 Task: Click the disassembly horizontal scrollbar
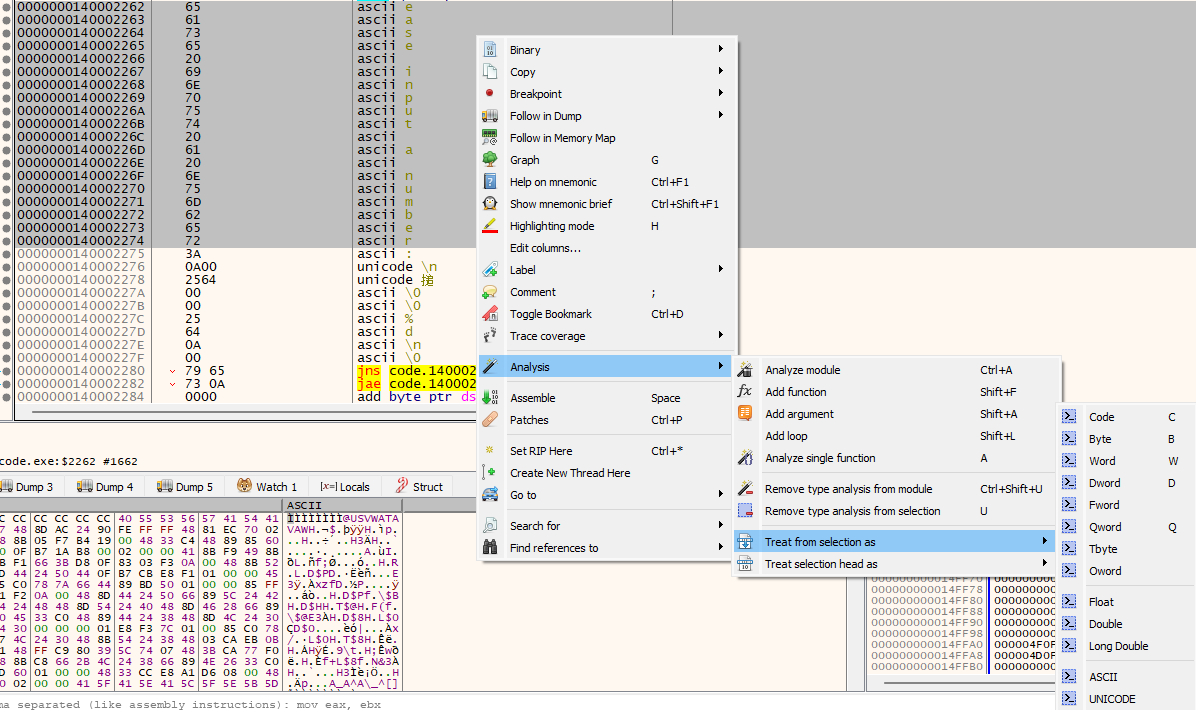pos(252,412)
